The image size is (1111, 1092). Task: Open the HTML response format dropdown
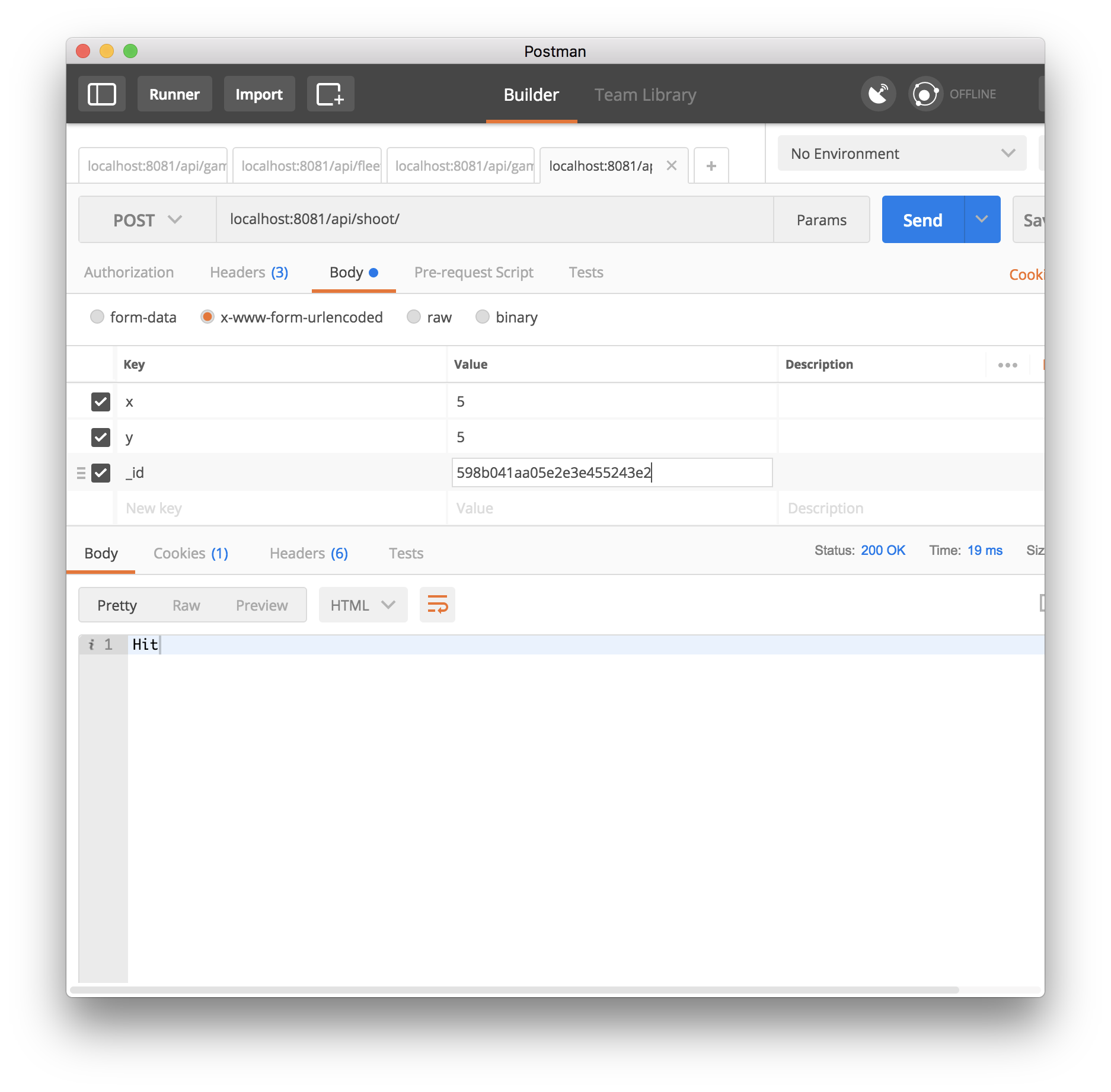pos(363,605)
